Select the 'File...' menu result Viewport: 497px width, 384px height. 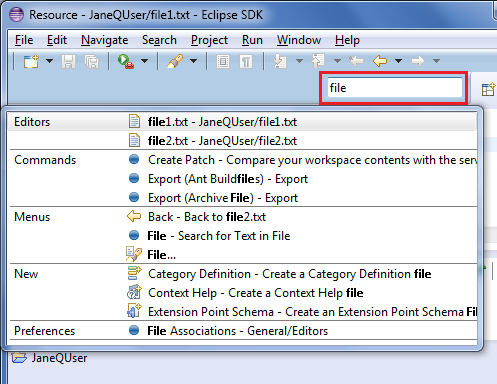(x=243, y=255)
